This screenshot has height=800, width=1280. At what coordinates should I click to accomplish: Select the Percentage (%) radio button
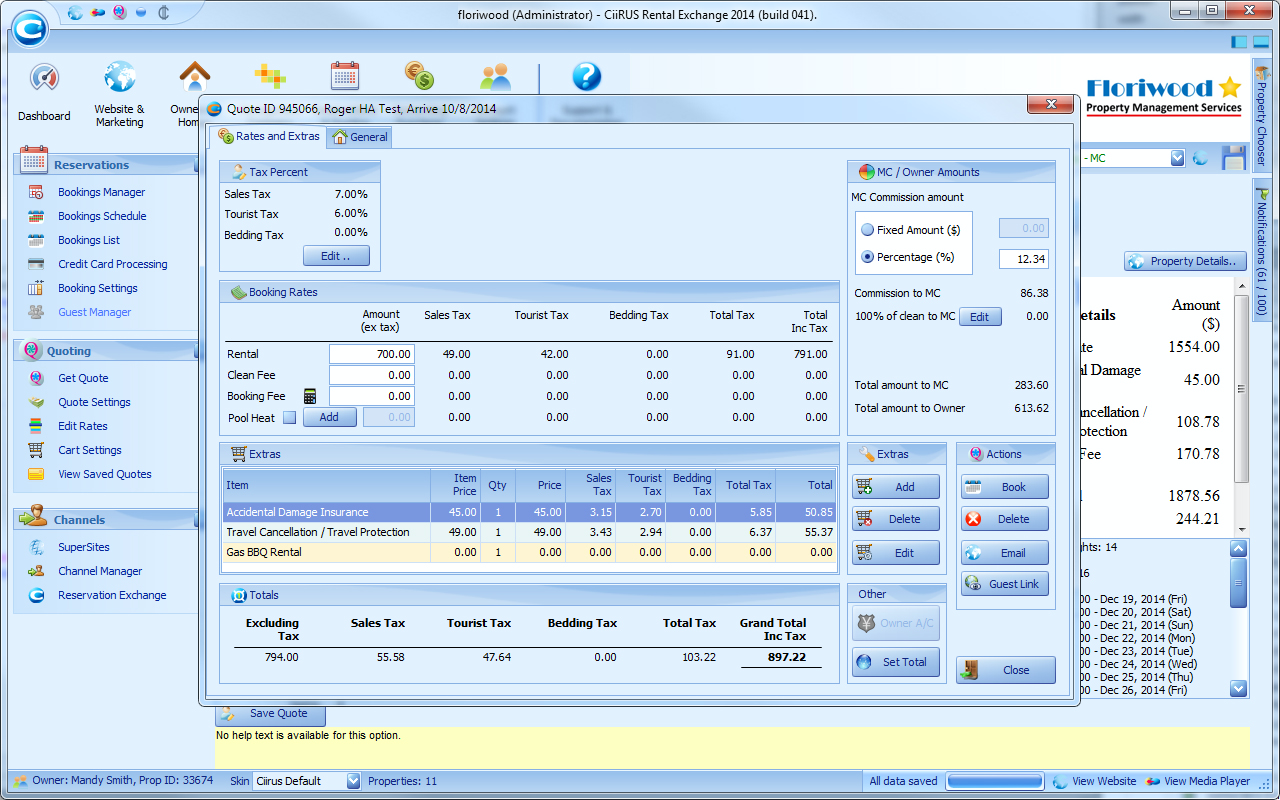867,257
